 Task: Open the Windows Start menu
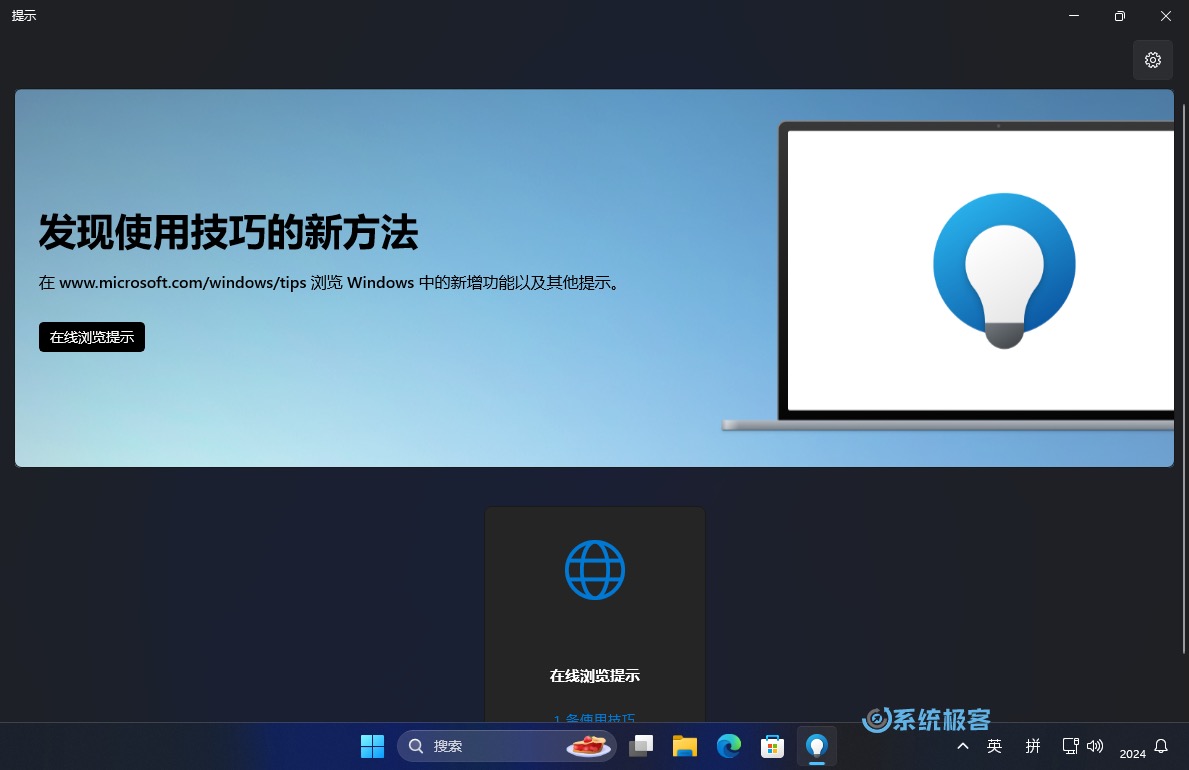tap(372, 746)
